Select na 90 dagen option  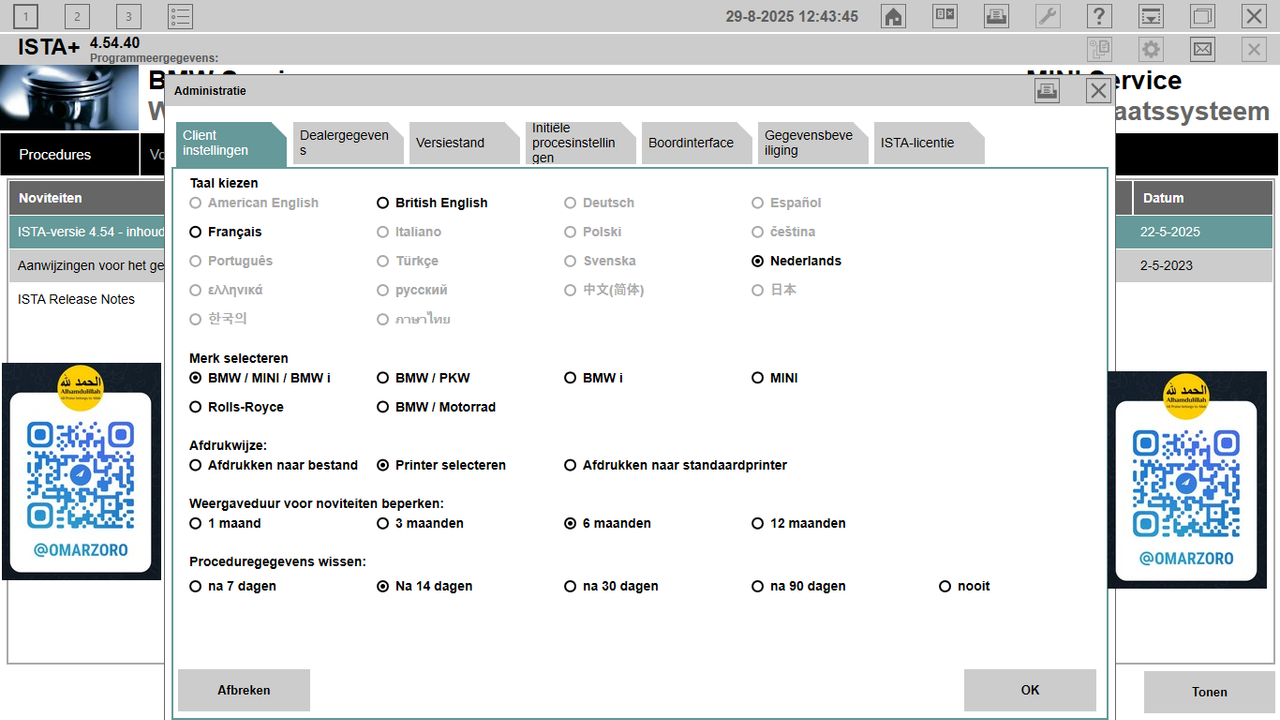pyautogui.click(x=799, y=586)
